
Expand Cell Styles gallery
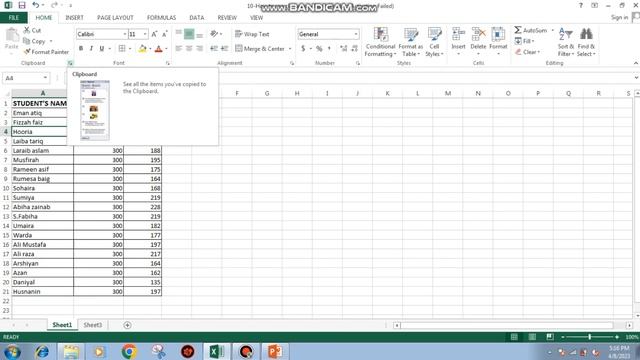[434, 42]
